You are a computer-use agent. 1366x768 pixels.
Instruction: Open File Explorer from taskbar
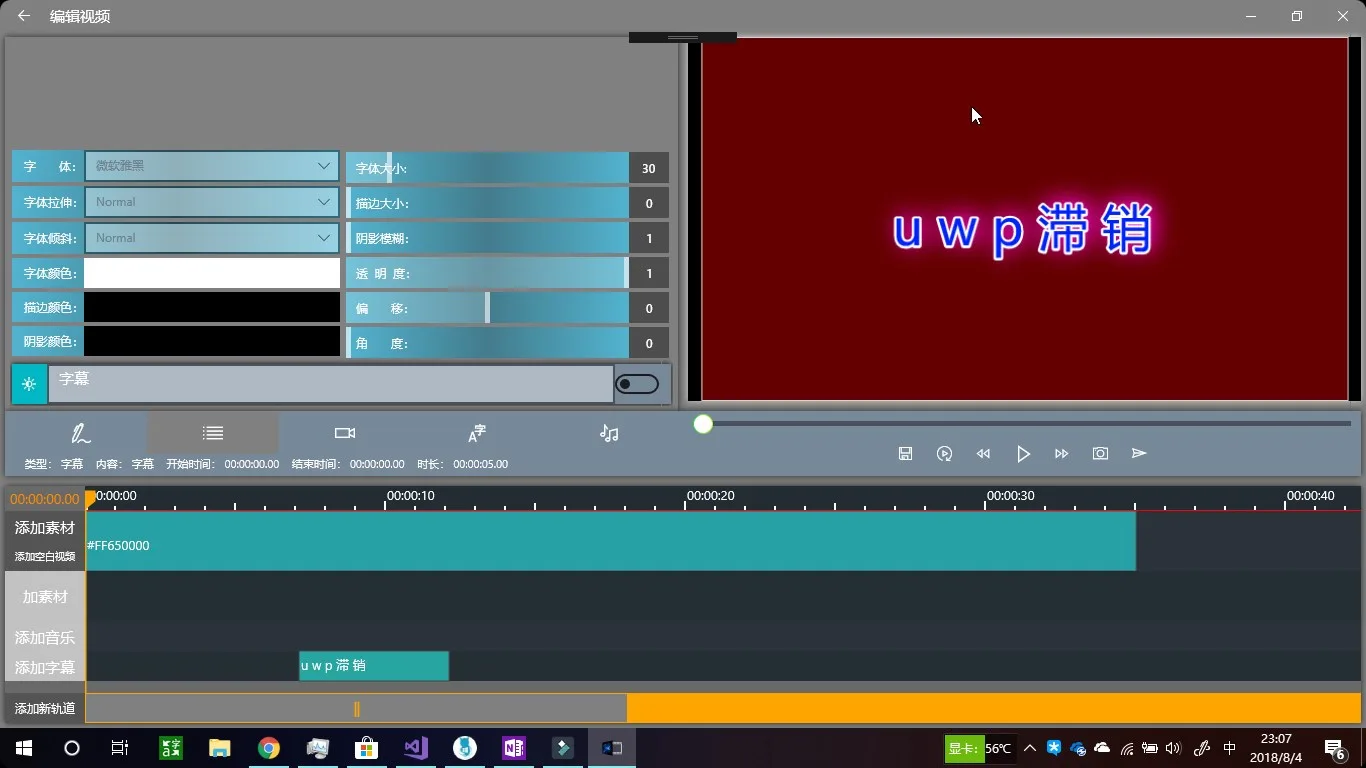(x=220, y=748)
